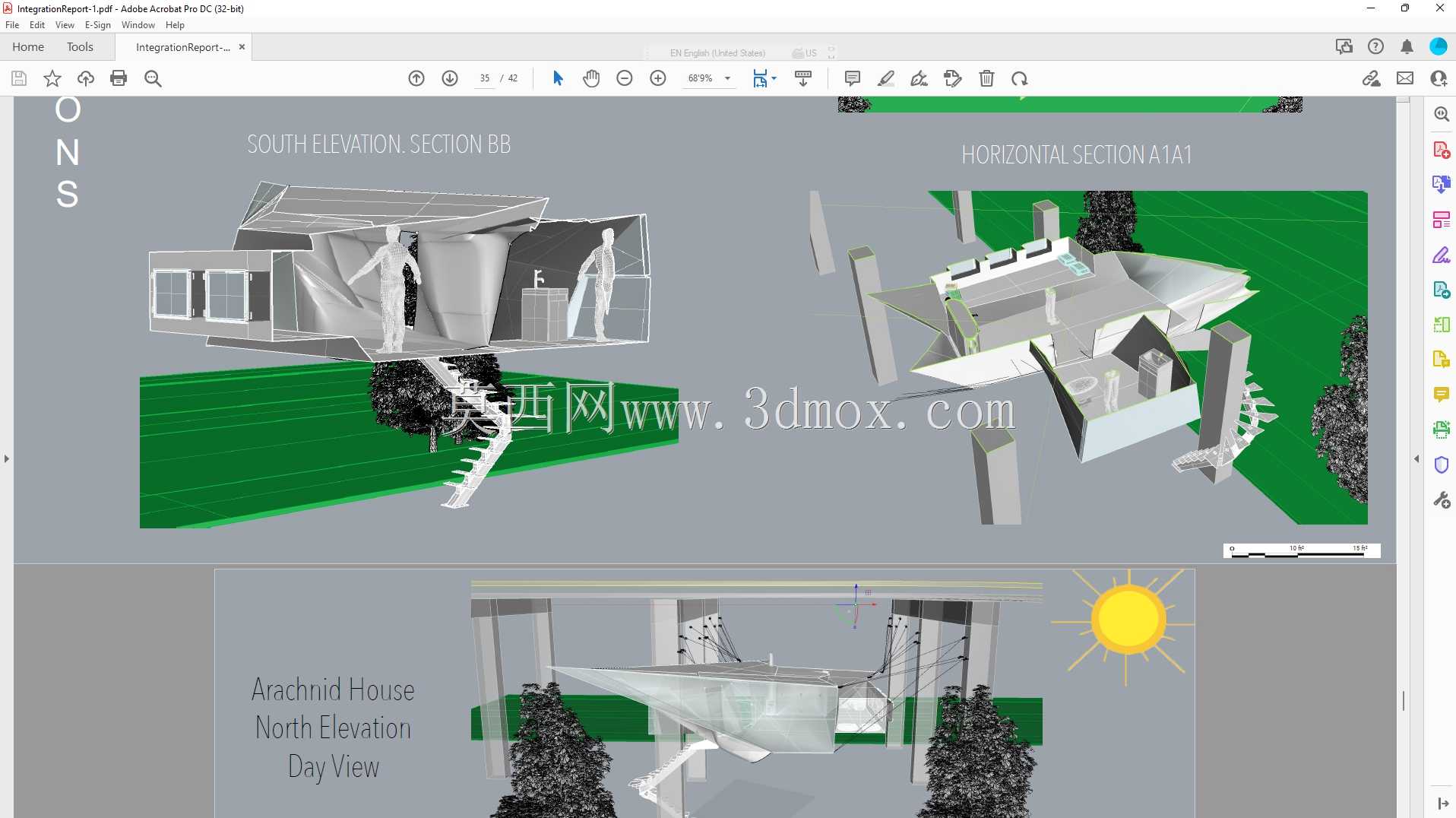Rotate the page clockwise
Screen dimensions: 1456x818
coord(1020,78)
